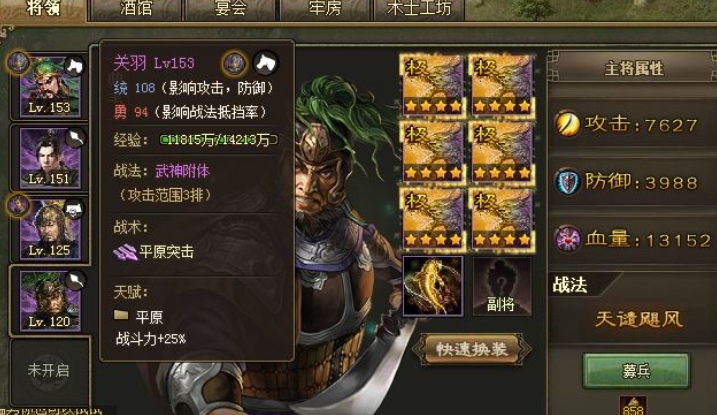Select the Lv.120 general portrait
Image resolution: width=717 pixels, height=415 pixels.
click(49, 301)
